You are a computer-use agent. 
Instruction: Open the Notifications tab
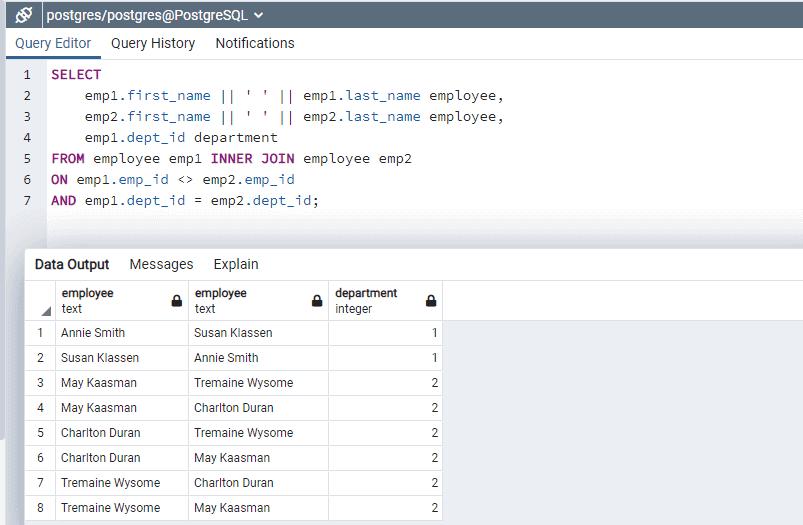(x=255, y=43)
